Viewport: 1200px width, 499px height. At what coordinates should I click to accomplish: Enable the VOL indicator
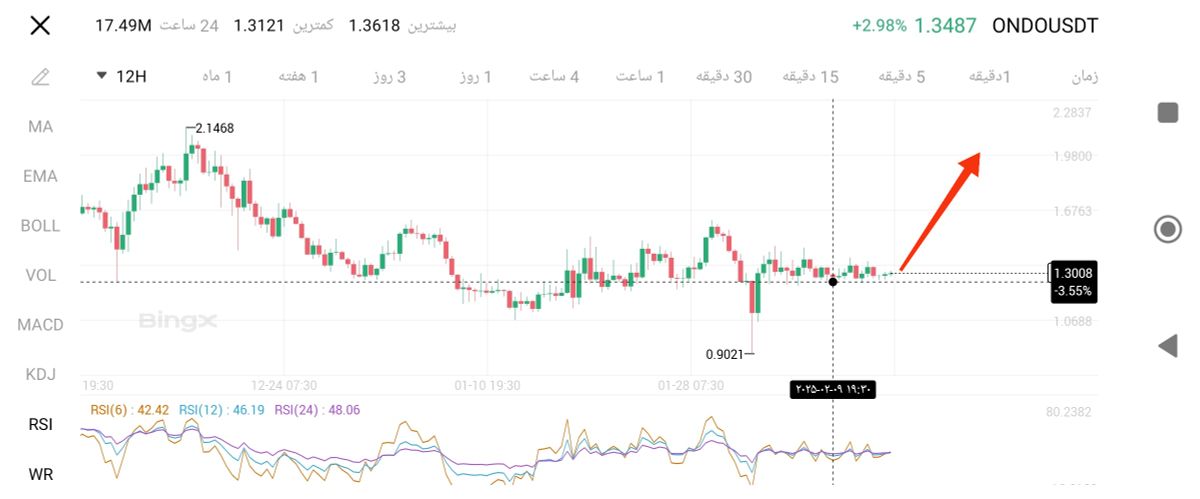pos(40,275)
